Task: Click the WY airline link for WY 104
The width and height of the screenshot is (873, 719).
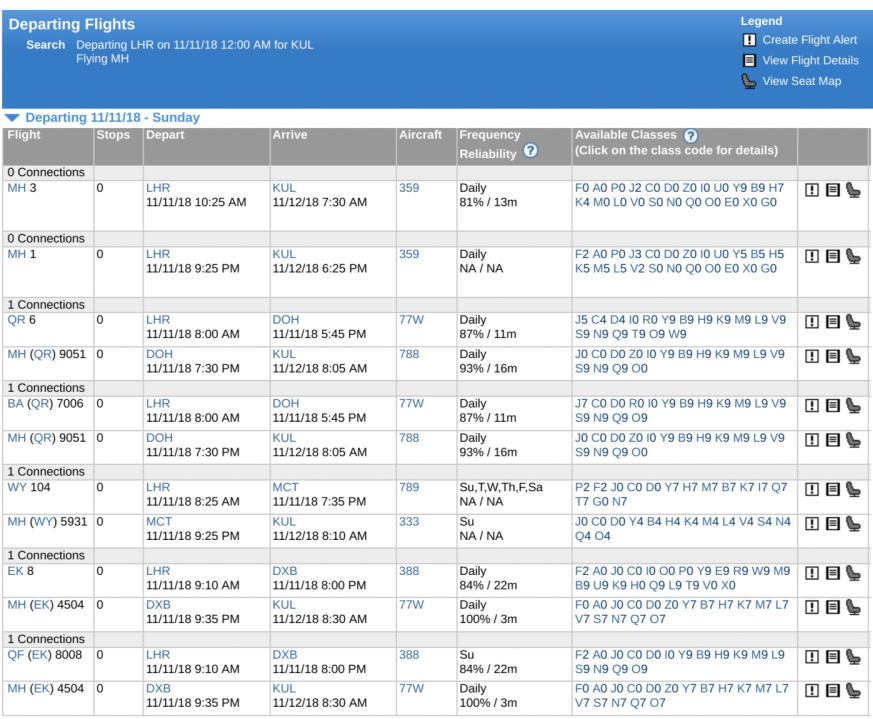Action: coord(17,487)
